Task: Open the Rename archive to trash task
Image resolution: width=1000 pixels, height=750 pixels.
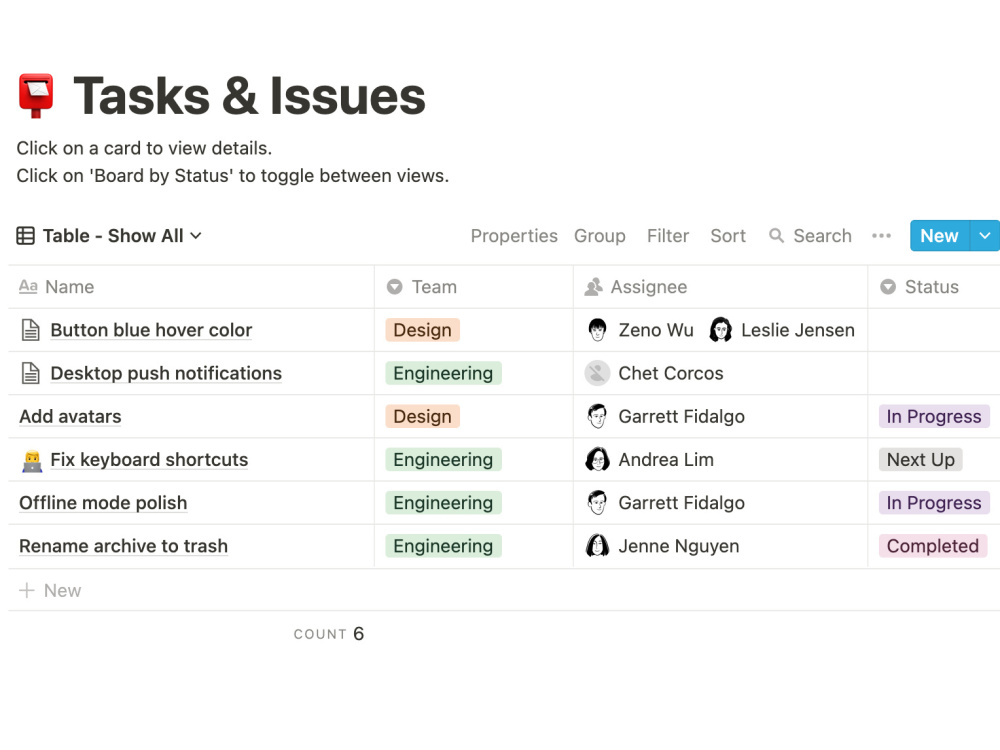Action: [x=124, y=547]
